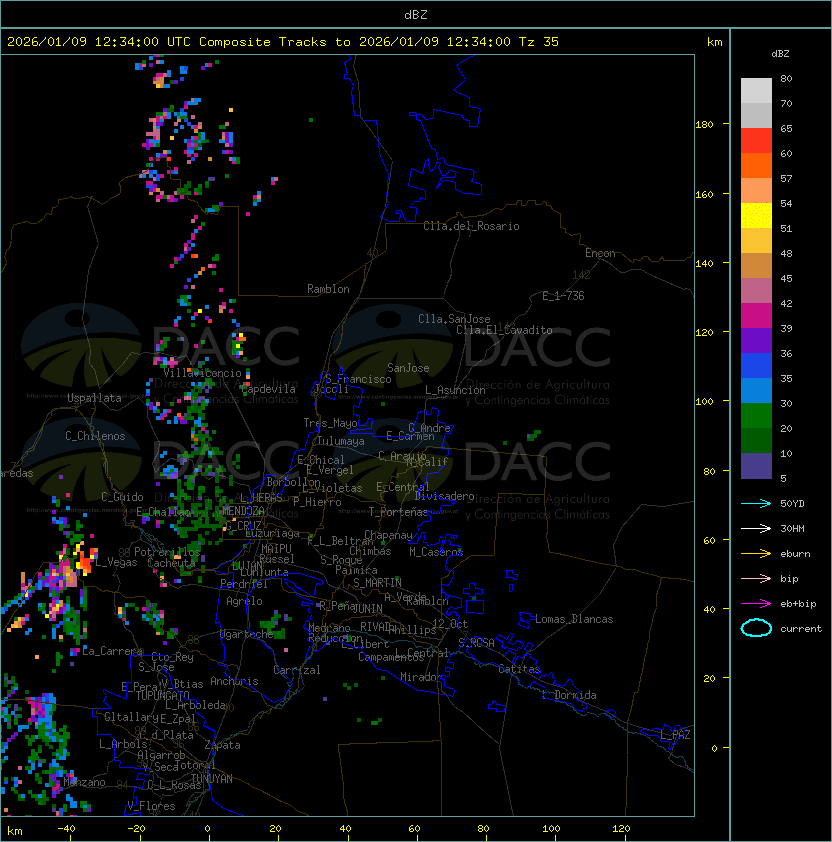Select the pink bip arrow in legend
Screen dimensions: 832x842
756,579
